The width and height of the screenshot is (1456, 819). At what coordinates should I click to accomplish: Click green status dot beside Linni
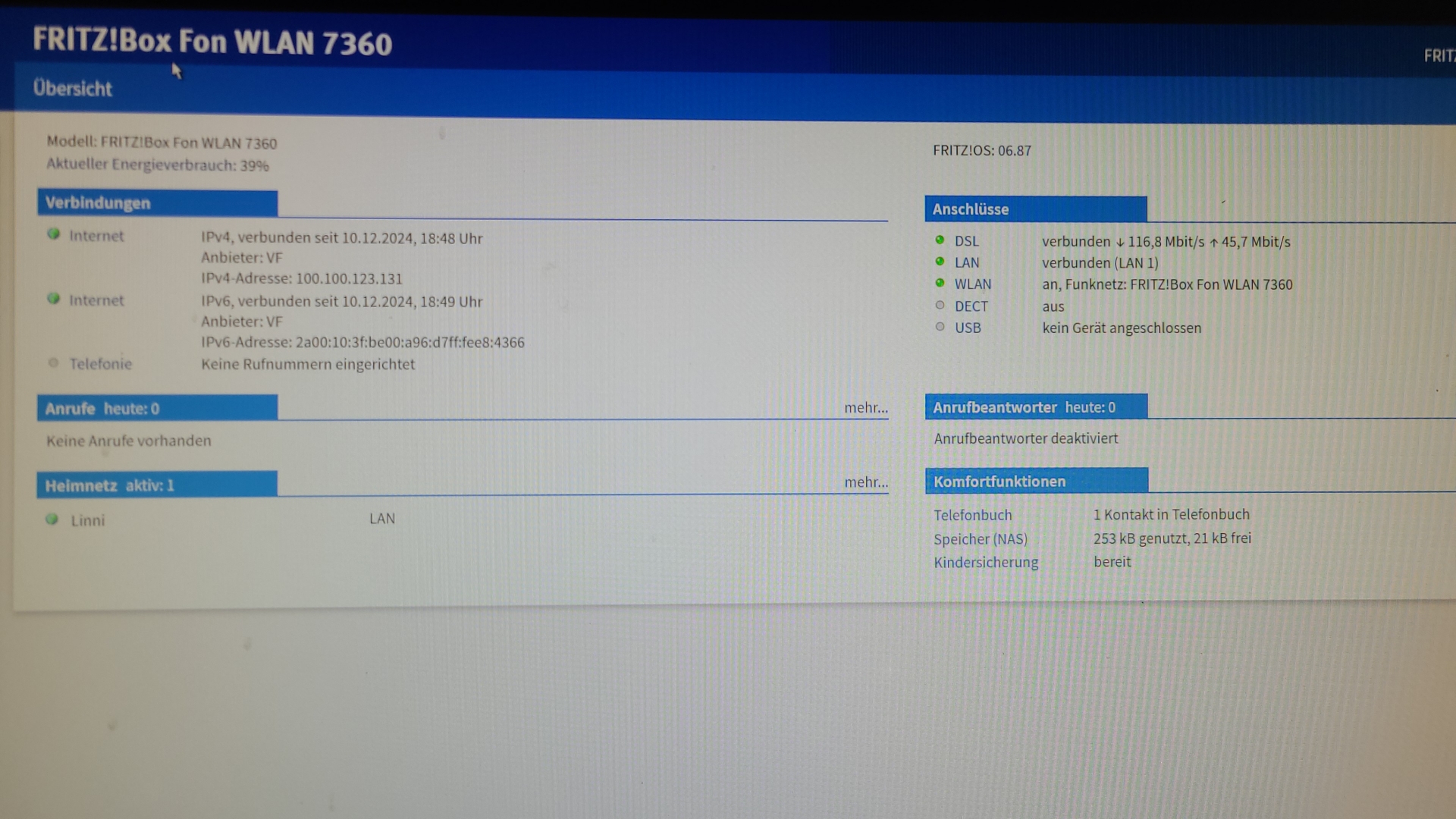pyautogui.click(x=52, y=519)
